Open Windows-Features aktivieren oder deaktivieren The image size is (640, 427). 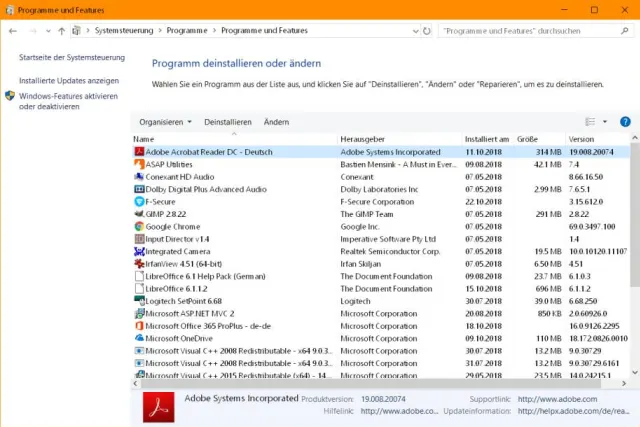point(68,101)
